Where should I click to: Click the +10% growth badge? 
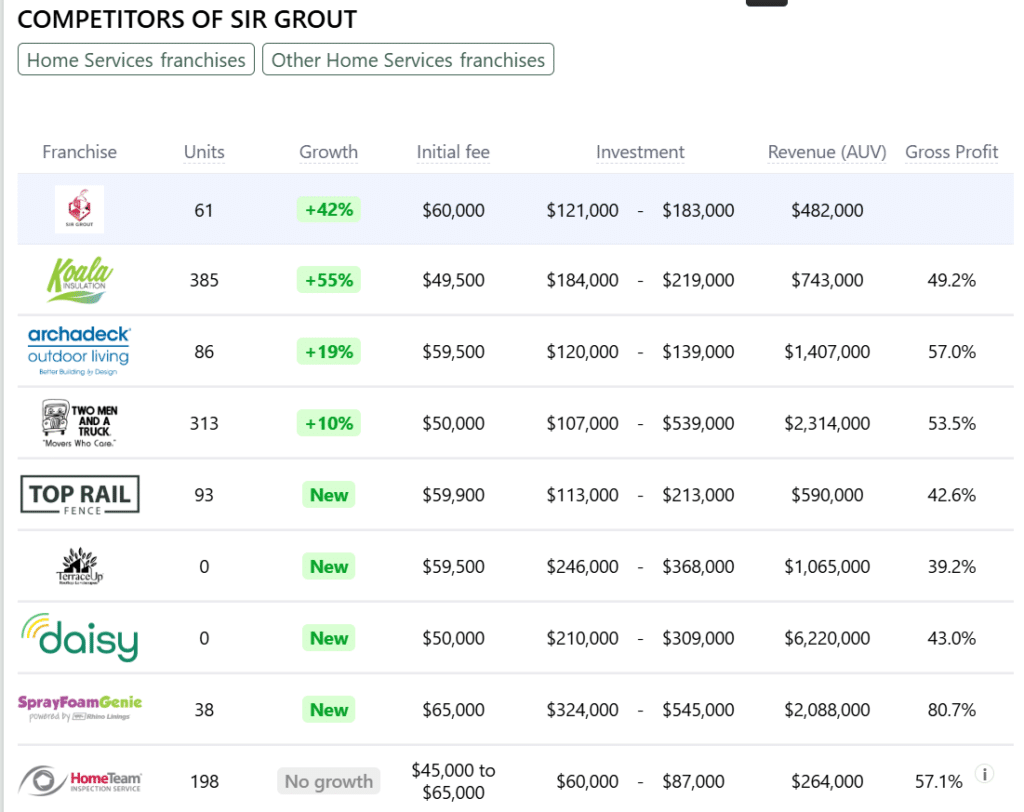(x=328, y=423)
